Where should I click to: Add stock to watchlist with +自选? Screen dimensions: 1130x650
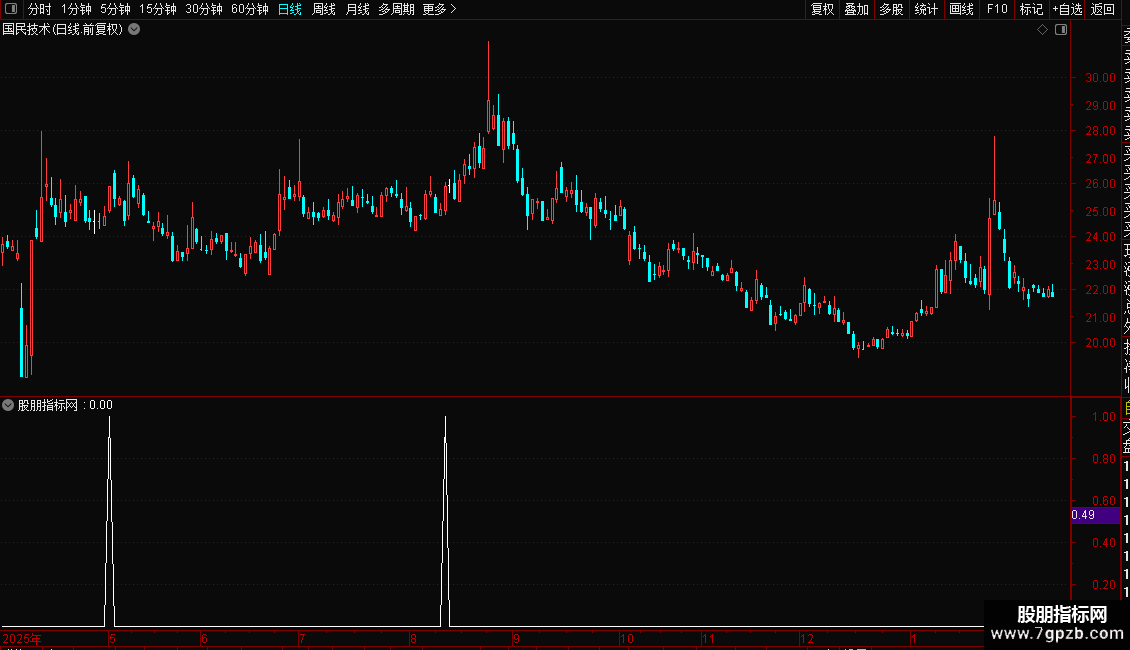coord(1067,9)
